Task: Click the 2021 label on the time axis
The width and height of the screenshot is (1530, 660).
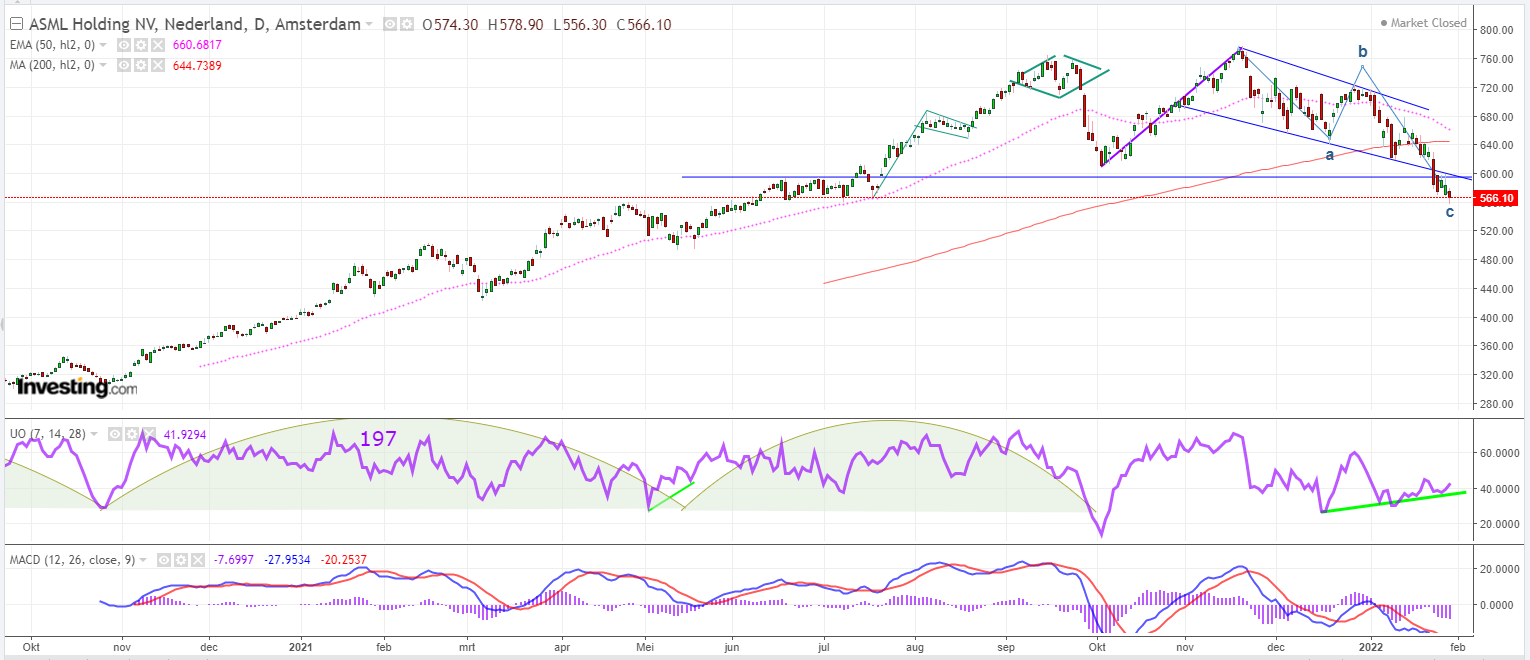Action: [x=302, y=647]
